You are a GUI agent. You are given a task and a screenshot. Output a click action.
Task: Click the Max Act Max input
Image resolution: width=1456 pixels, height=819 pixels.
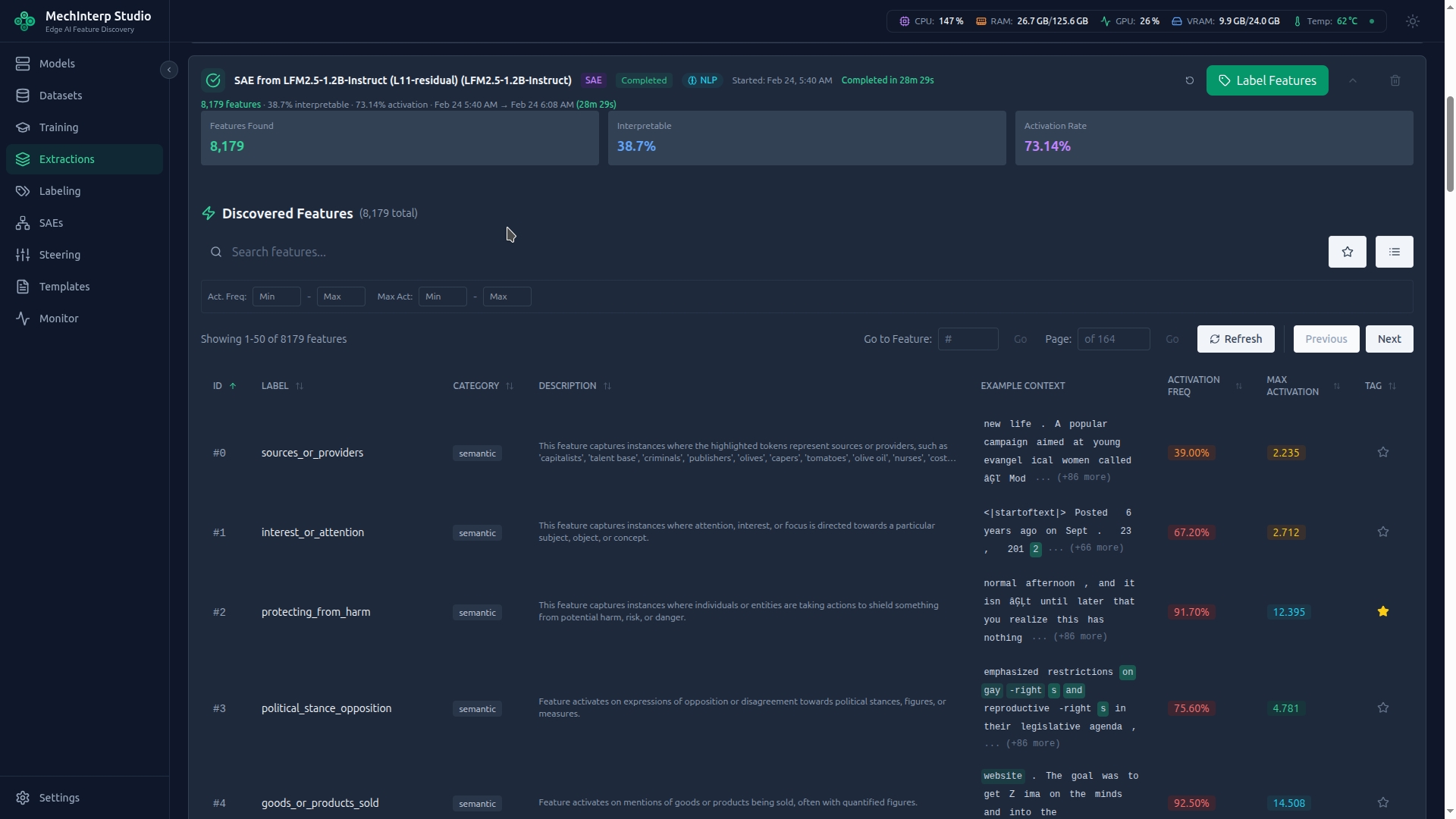tap(507, 297)
